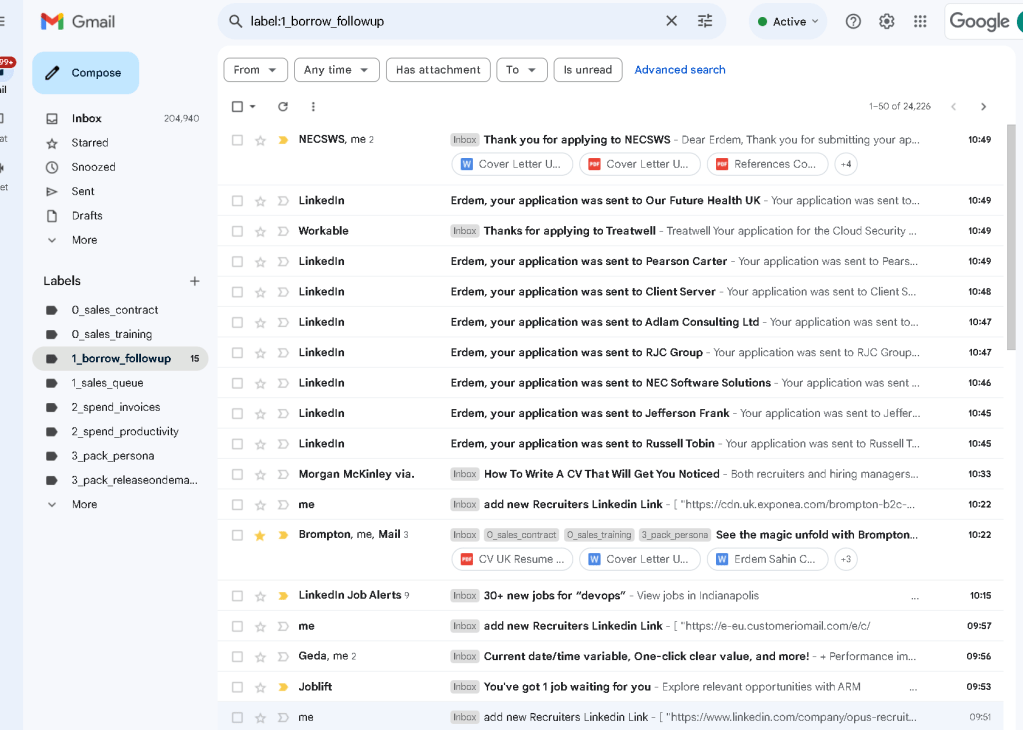This screenshot has height=730, width=1023.
Task: Toggle importance marker on NECSWS email
Action: click(283, 140)
